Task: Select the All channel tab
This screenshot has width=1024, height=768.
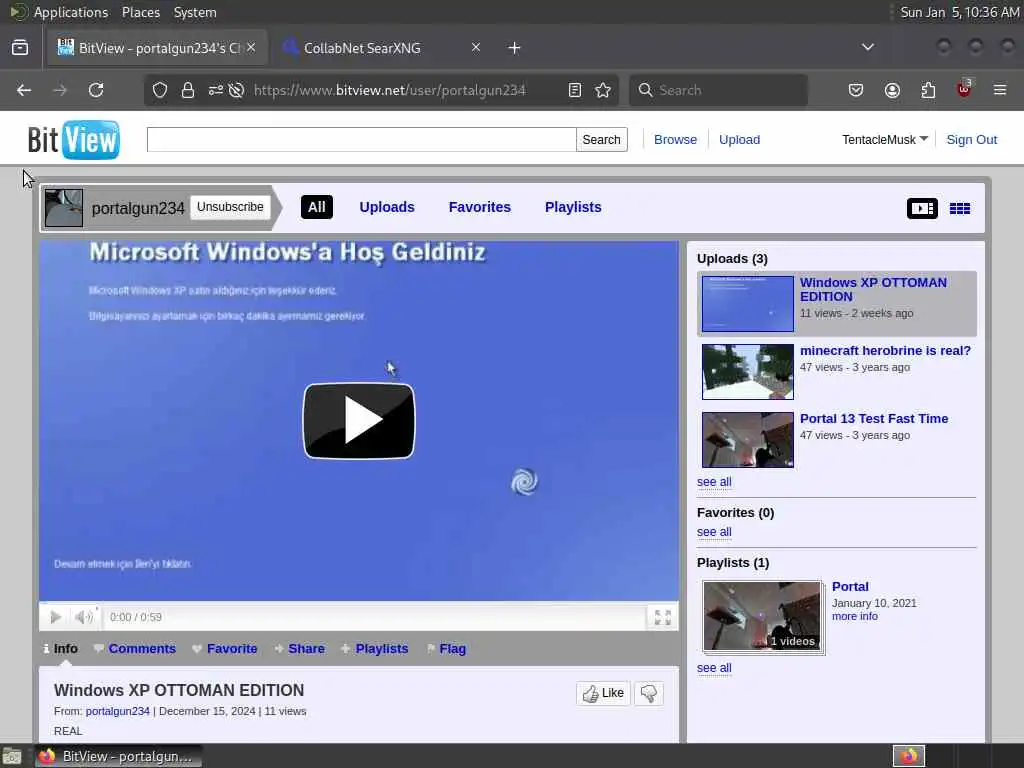Action: point(317,207)
